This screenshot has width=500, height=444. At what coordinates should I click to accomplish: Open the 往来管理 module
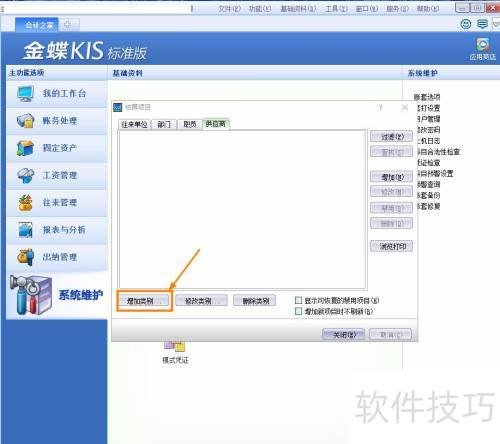pyautogui.click(x=57, y=203)
